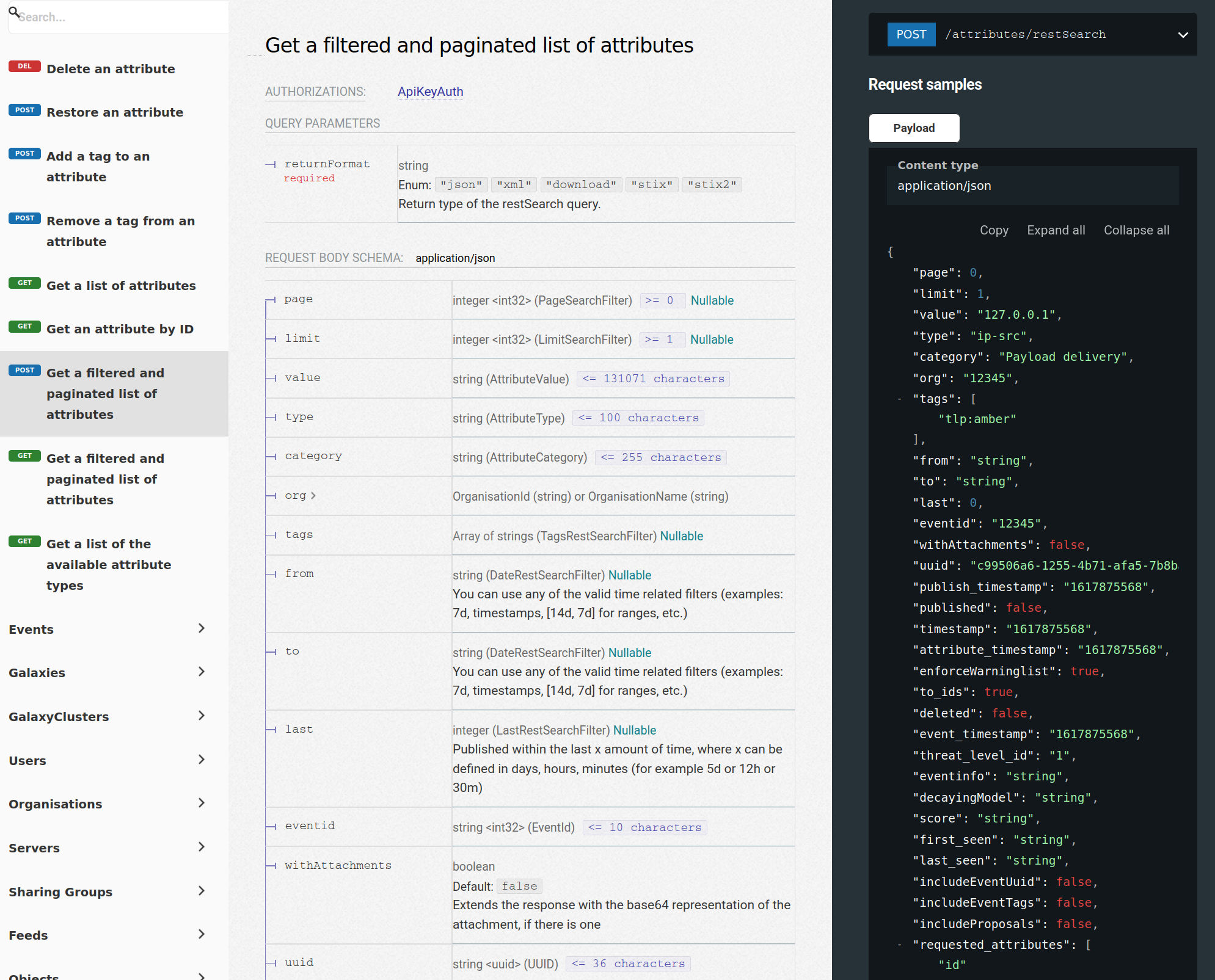The height and width of the screenshot is (980, 1215).
Task: Click Copy above the JSON sample
Action: pyautogui.click(x=994, y=231)
